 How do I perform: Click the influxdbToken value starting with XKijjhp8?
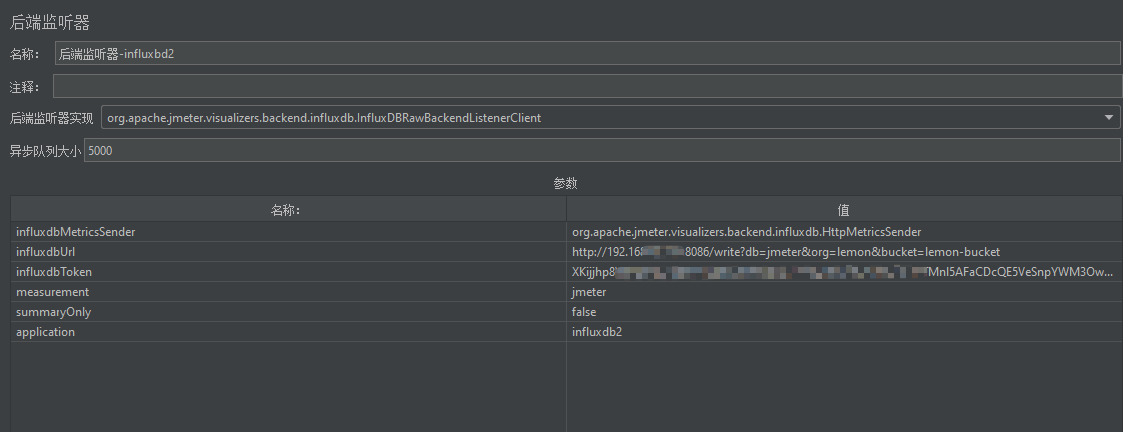[x=844, y=272]
